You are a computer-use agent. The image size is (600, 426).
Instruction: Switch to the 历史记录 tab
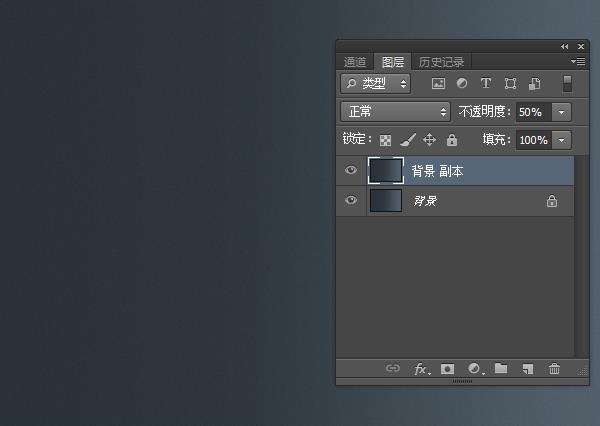[441, 62]
